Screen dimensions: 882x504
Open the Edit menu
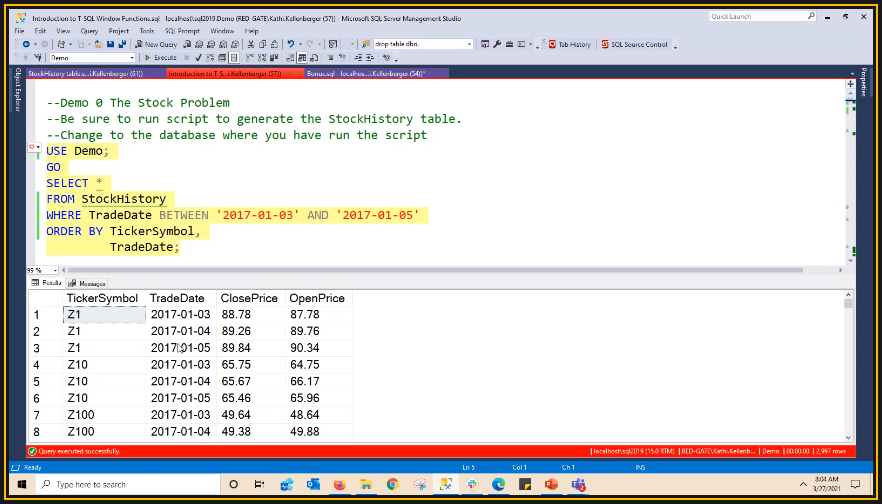(40, 31)
